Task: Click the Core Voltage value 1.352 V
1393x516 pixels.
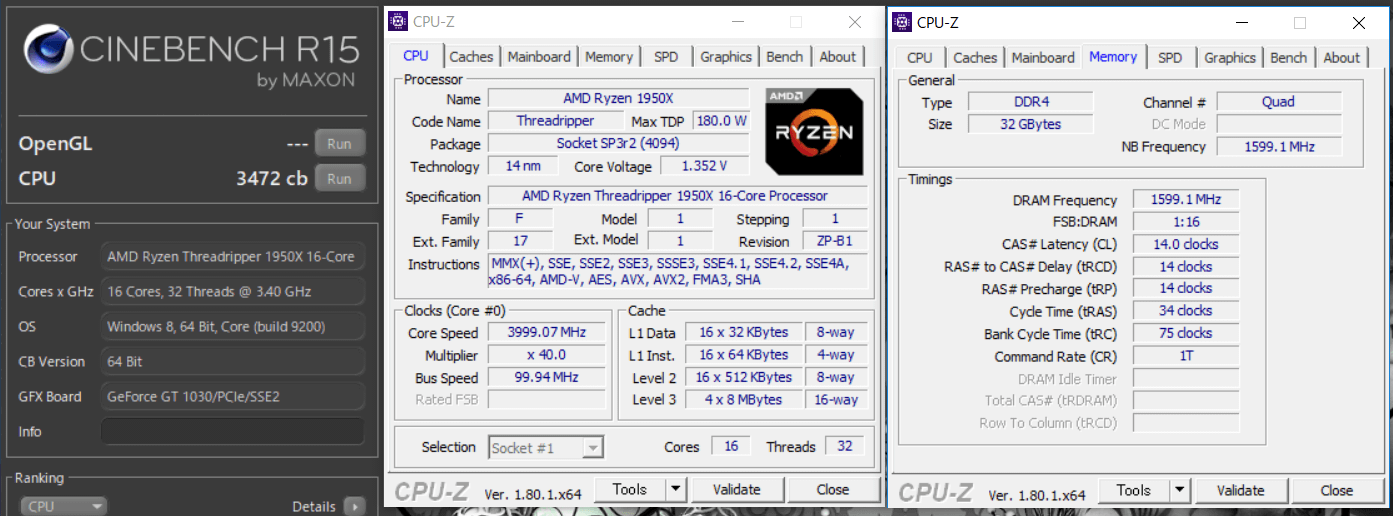Action: (702, 166)
